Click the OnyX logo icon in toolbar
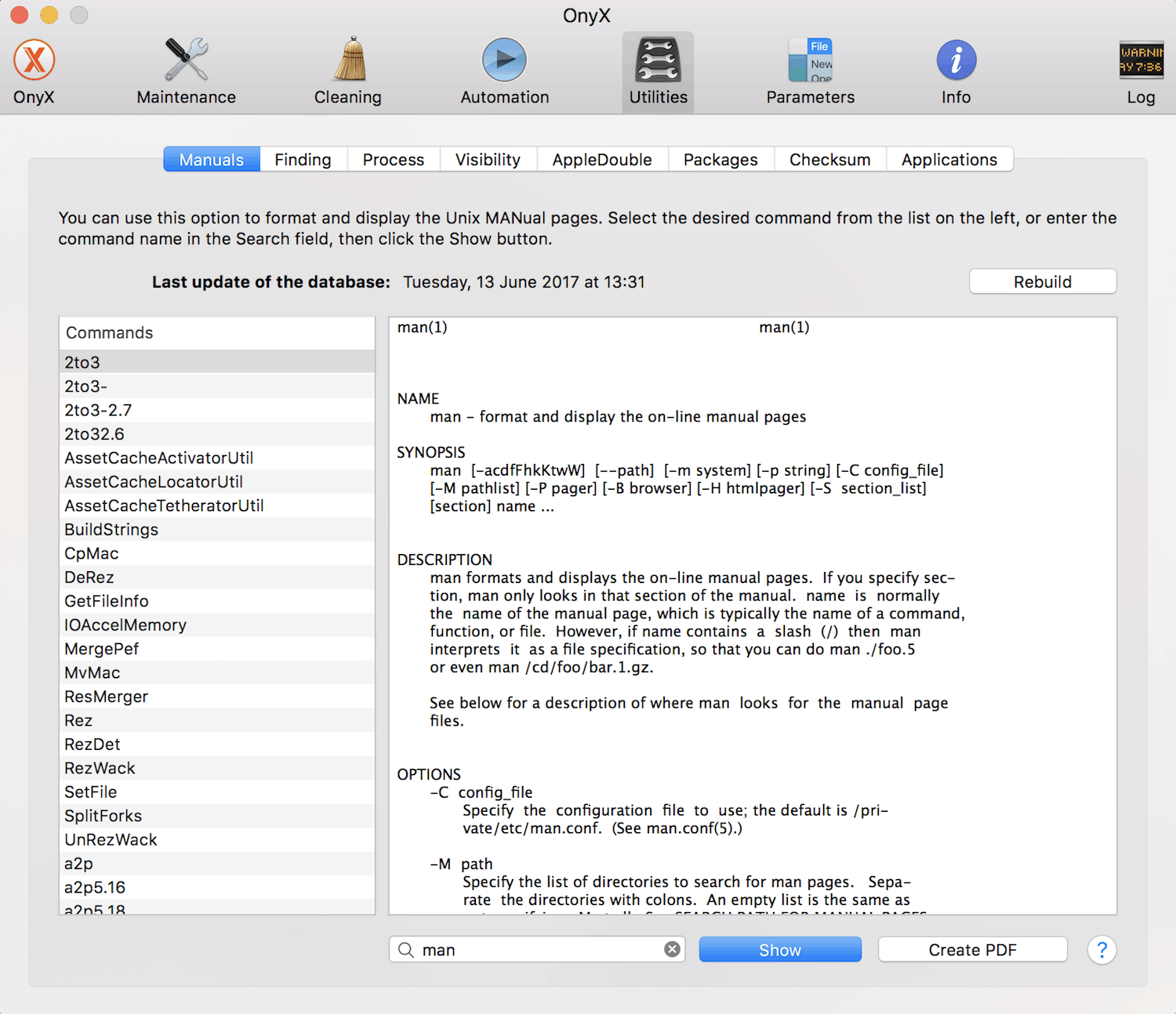The image size is (1176, 1014). [x=34, y=60]
